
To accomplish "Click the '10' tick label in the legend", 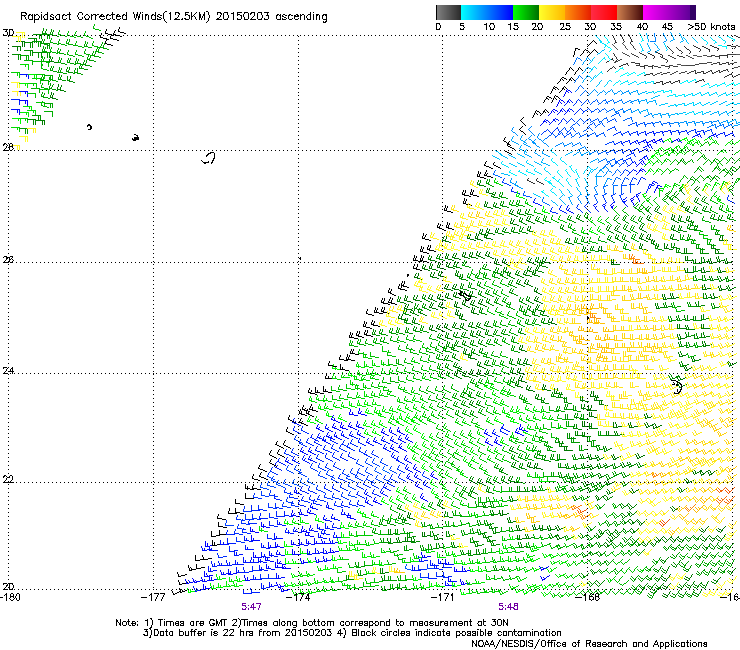I will [x=489, y=27].
